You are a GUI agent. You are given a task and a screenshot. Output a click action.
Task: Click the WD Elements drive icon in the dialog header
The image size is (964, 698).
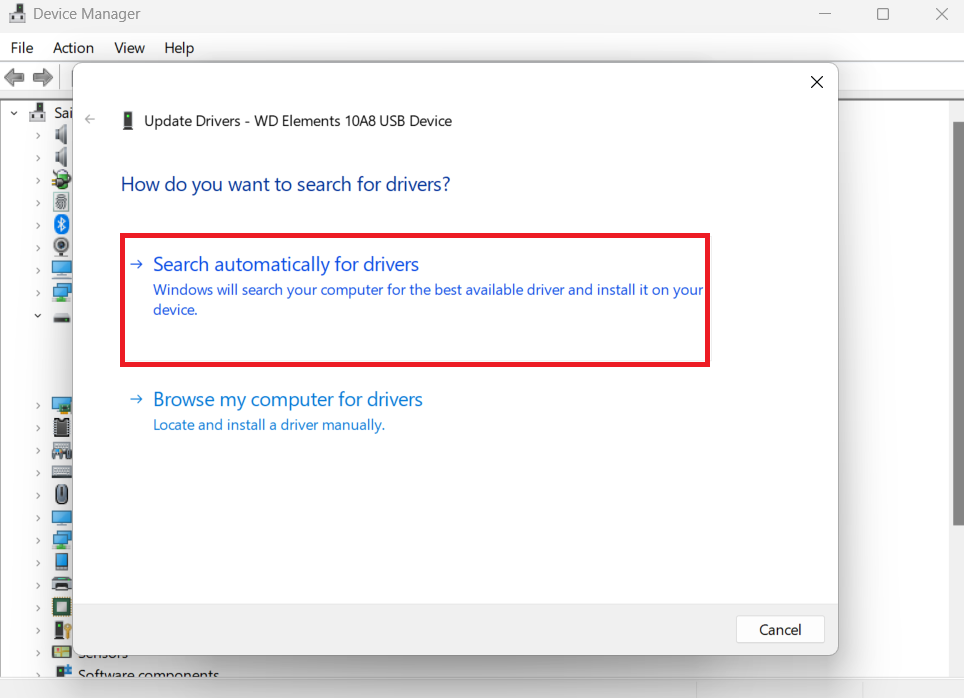pos(127,120)
